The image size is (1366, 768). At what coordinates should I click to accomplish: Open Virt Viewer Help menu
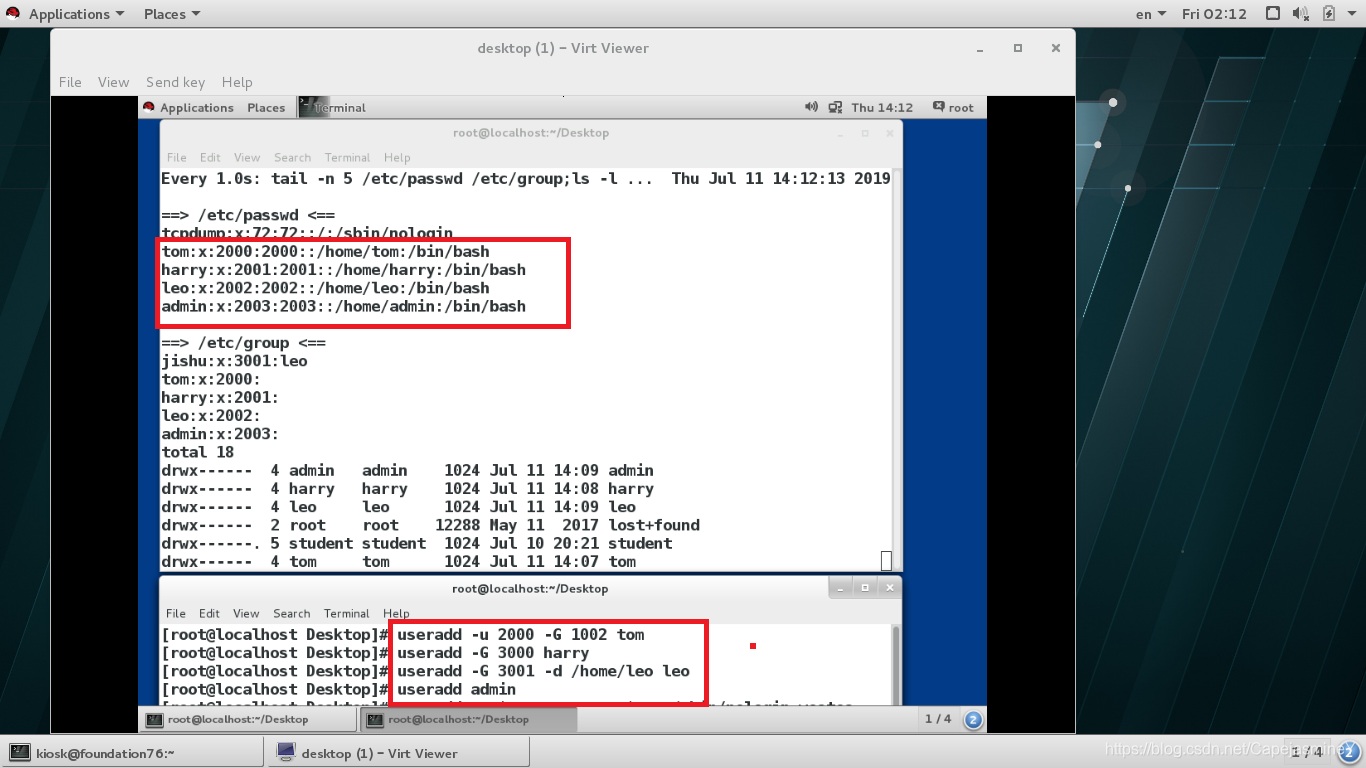pyautogui.click(x=237, y=82)
